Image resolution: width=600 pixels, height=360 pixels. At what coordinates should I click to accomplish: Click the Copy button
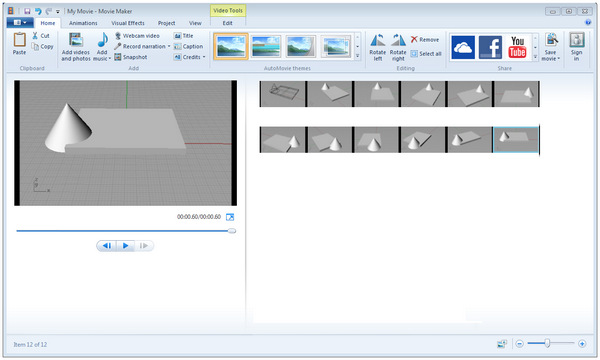[x=42, y=47]
